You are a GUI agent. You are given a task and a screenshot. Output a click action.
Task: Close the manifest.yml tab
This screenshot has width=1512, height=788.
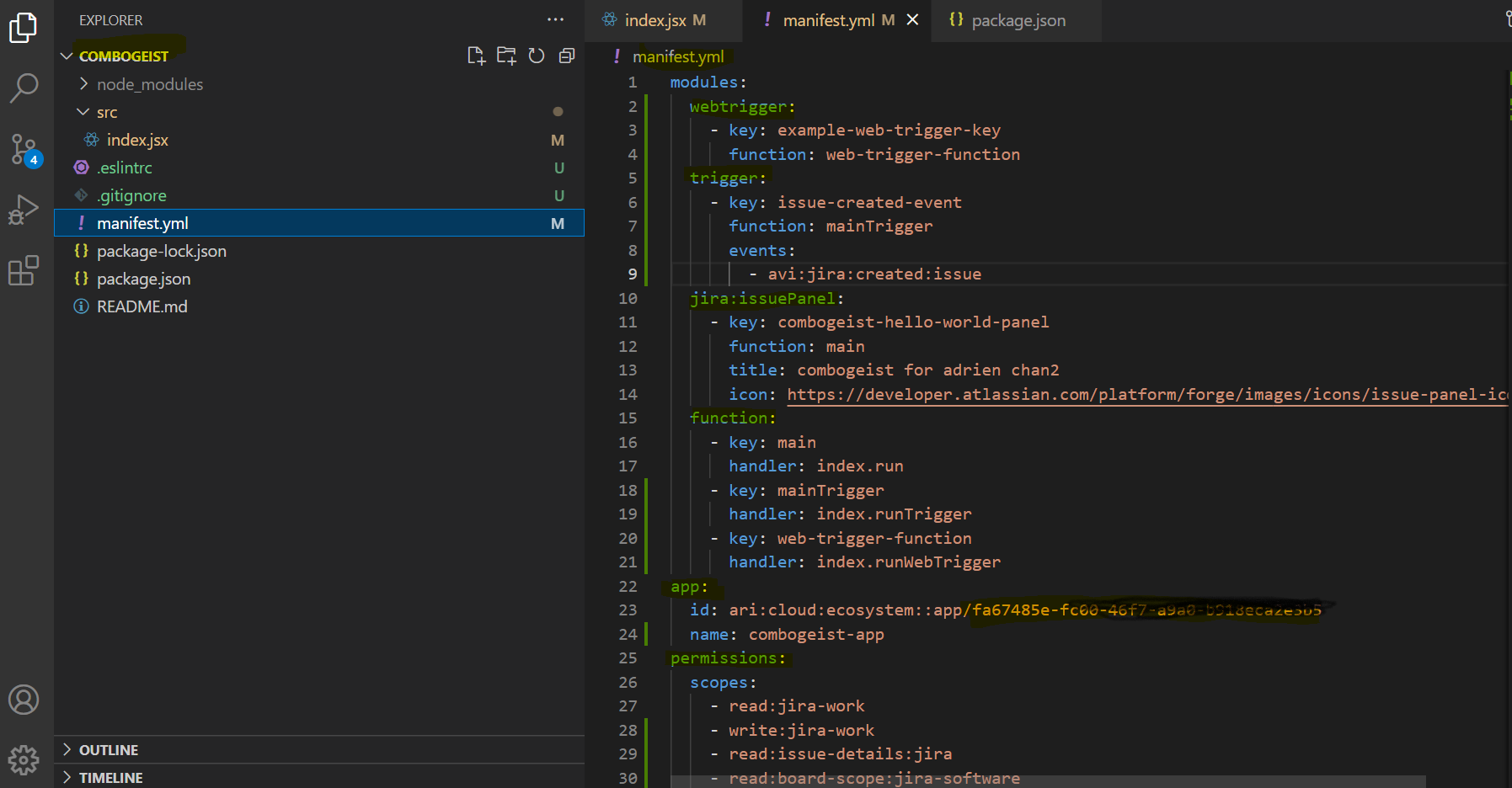point(912,20)
